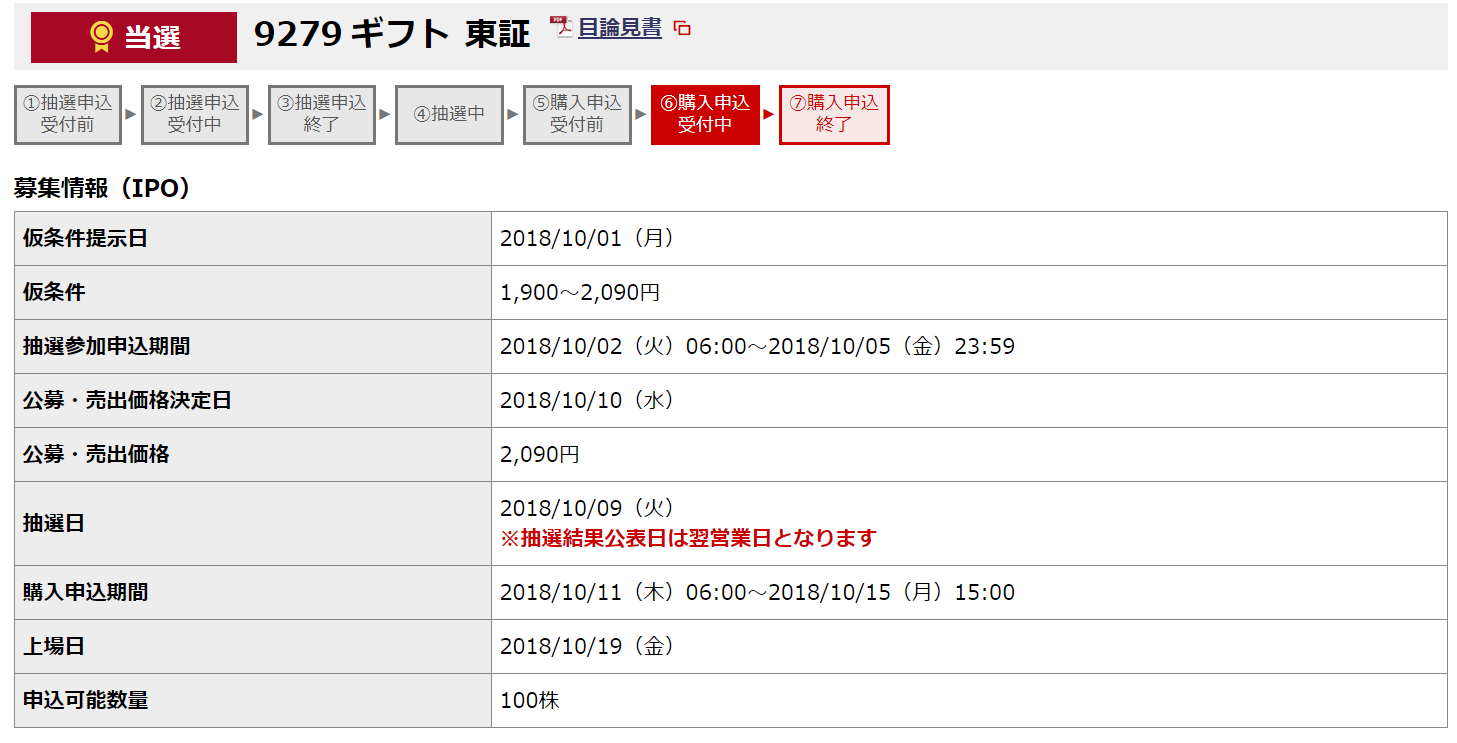Screen dimensions: 1457x743
Task: Click the date 2018/10/10（水）
Action: point(587,400)
